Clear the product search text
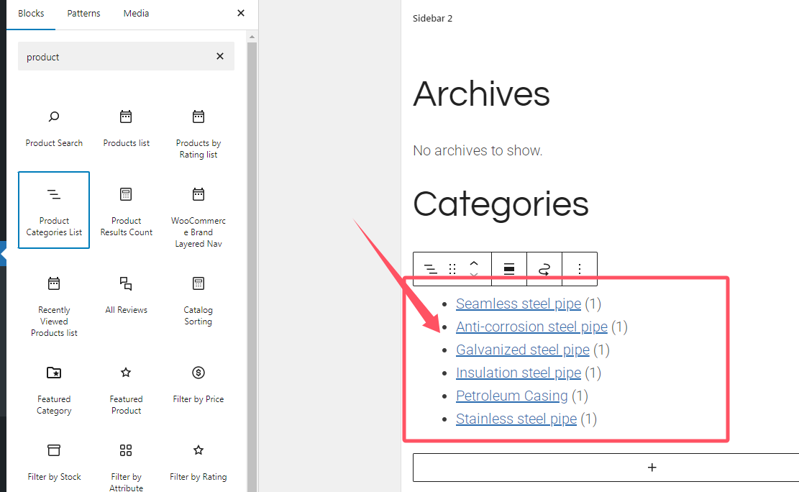Viewport: 799px width, 492px height. [220, 56]
